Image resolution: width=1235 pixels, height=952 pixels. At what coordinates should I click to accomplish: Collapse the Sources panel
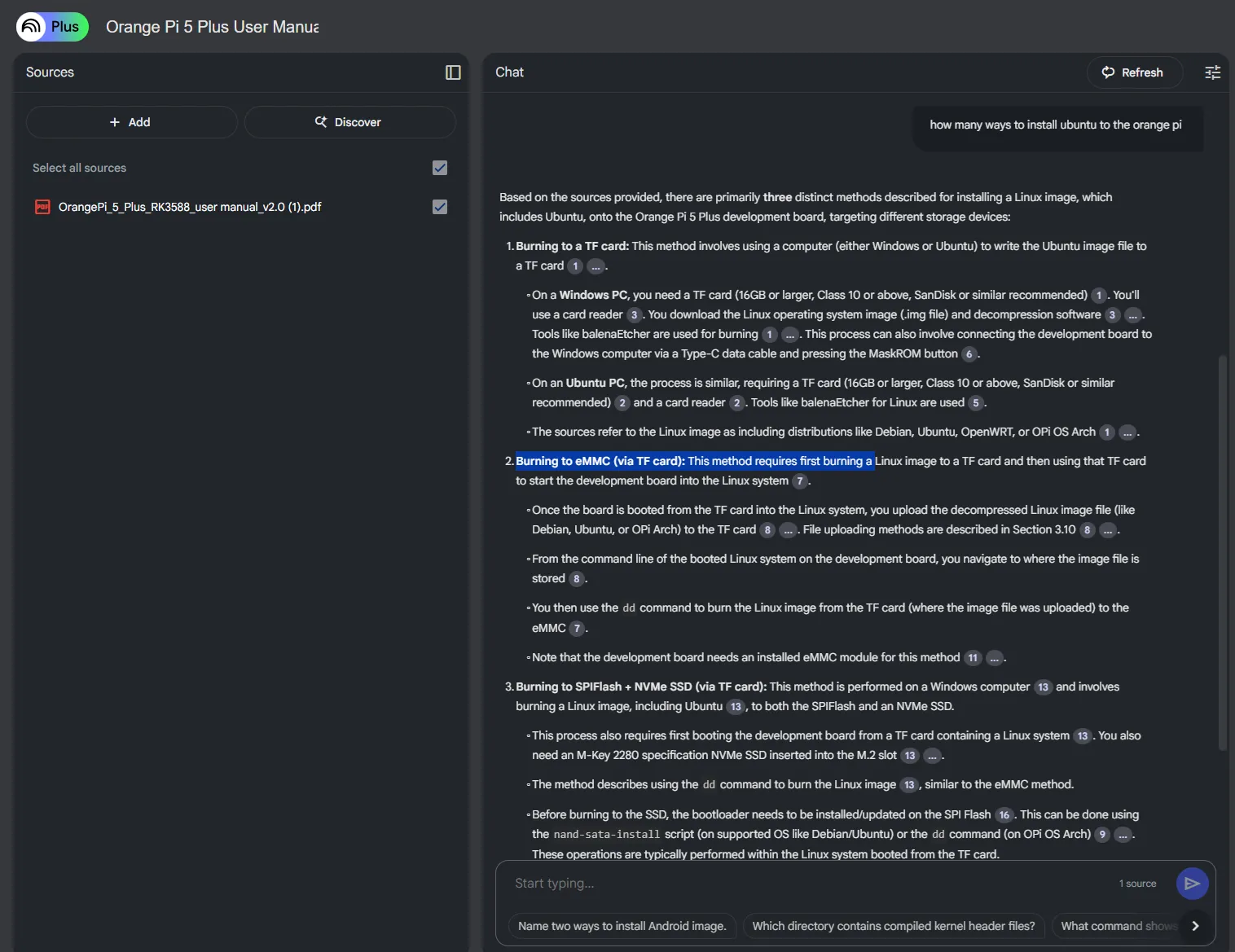click(452, 72)
